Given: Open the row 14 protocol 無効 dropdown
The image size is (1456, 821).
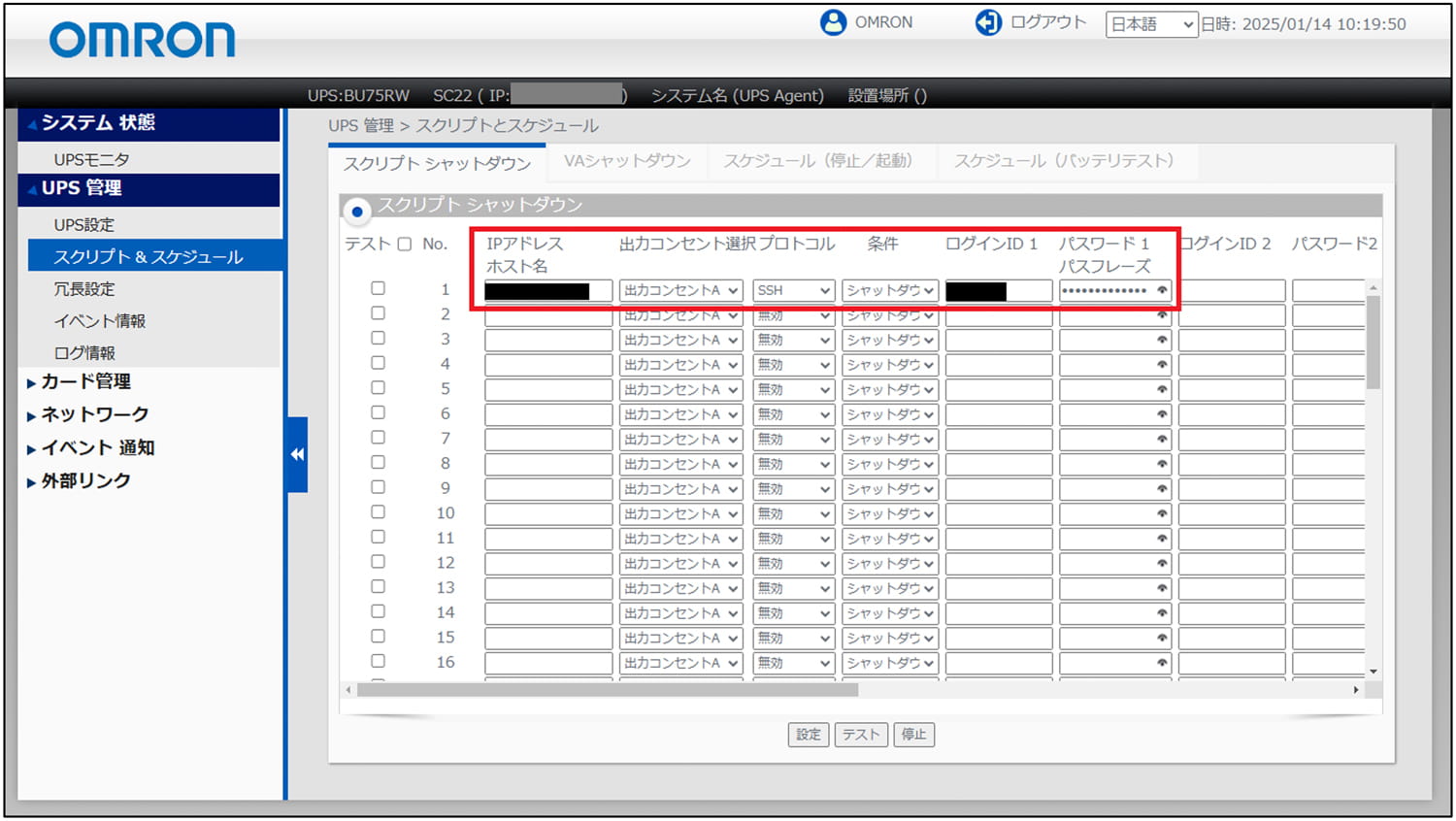Looking at the screenshot, I should pyautogui.click(x=794, y=613).
